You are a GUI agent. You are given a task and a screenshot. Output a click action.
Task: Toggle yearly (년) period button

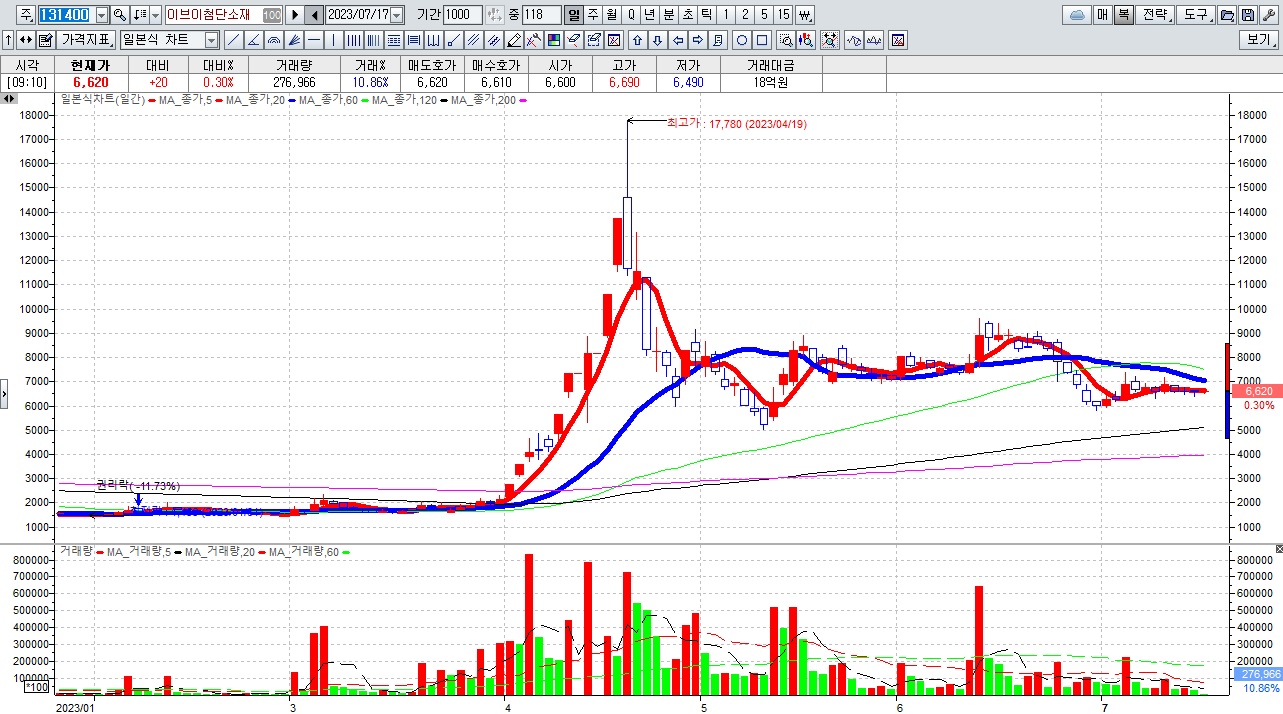(649, 15)
